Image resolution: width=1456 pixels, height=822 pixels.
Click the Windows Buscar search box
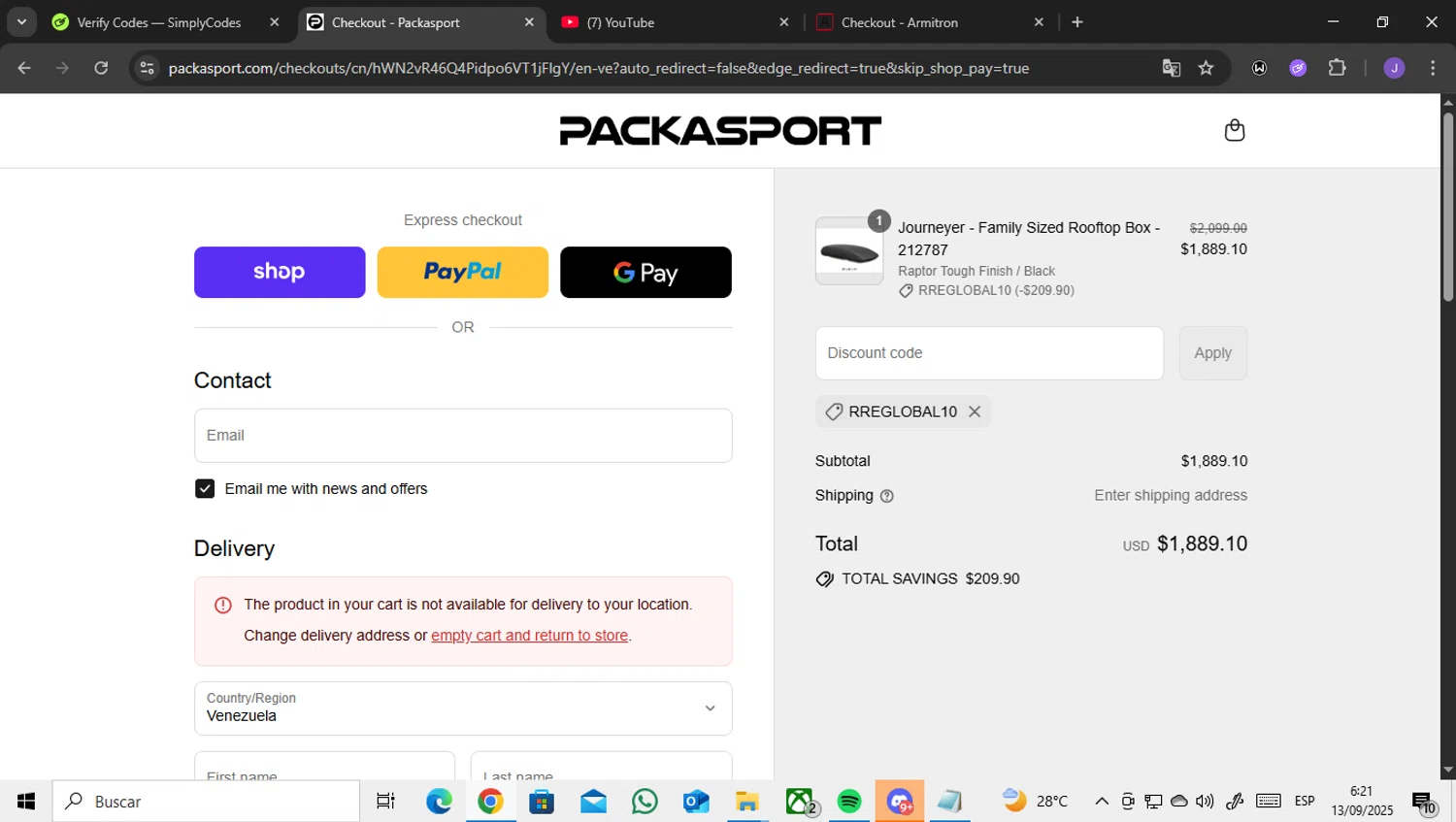point(206,802)
